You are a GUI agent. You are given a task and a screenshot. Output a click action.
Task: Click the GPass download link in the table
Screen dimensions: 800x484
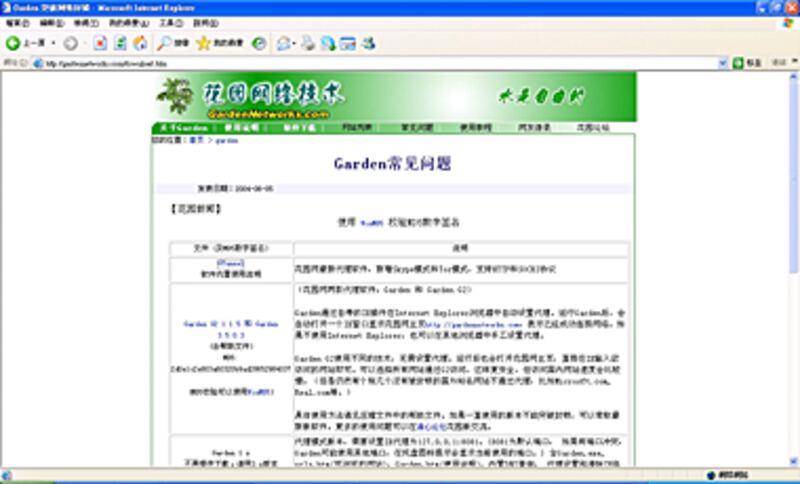coord(231,263)
